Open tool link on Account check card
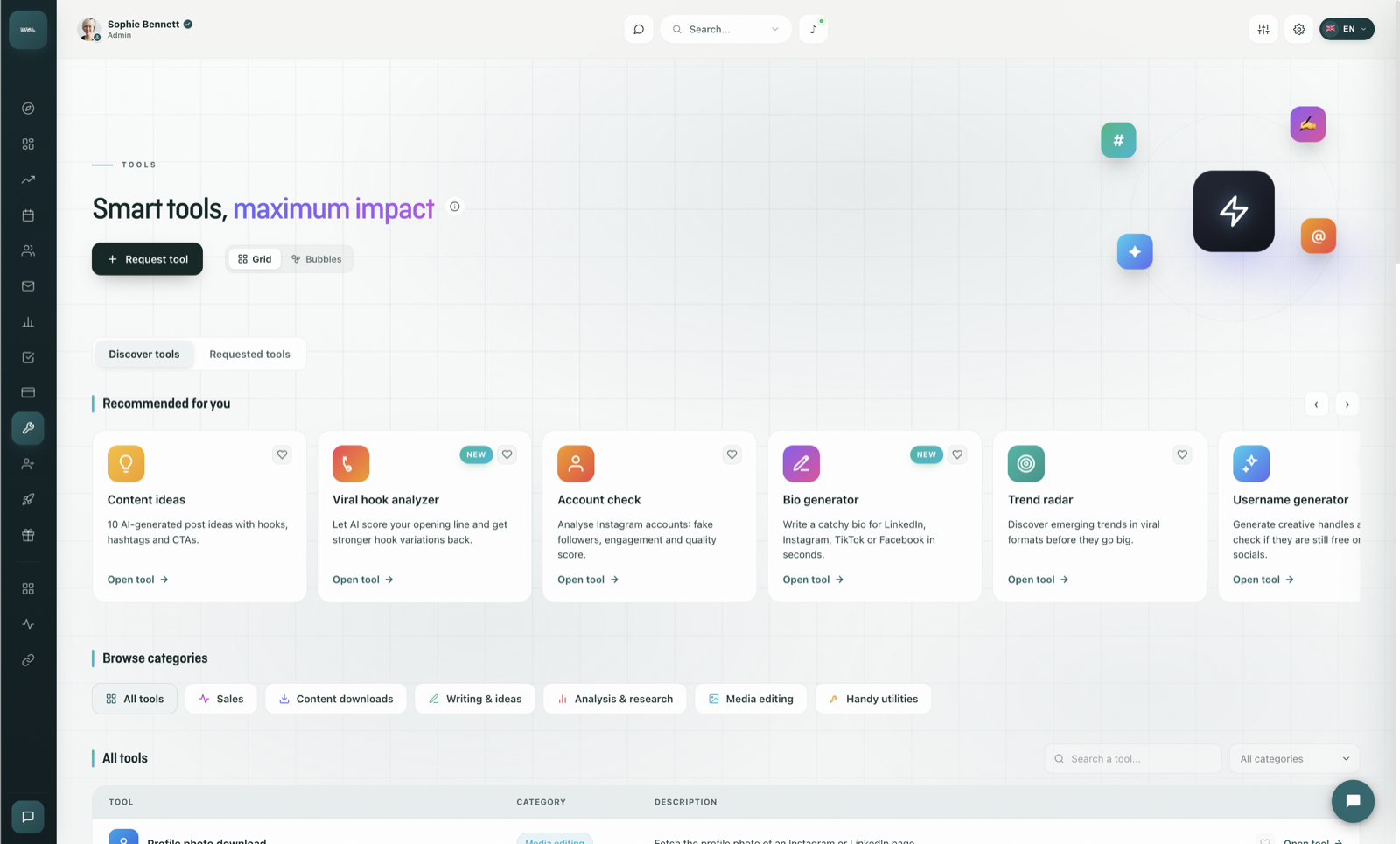Image resolution: width=1400 pixels, height=844 pixels. pos(588,580)
